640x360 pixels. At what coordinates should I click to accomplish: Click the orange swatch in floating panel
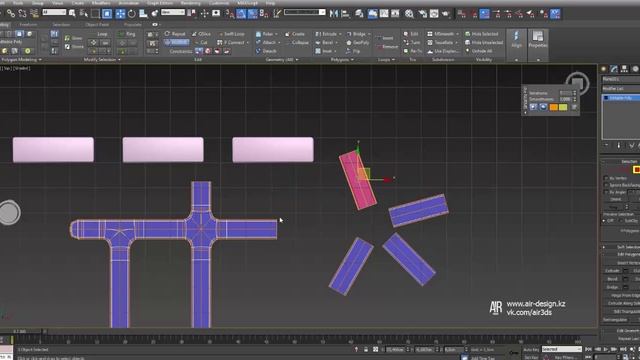pyautogui.click(x=553, y=107)
